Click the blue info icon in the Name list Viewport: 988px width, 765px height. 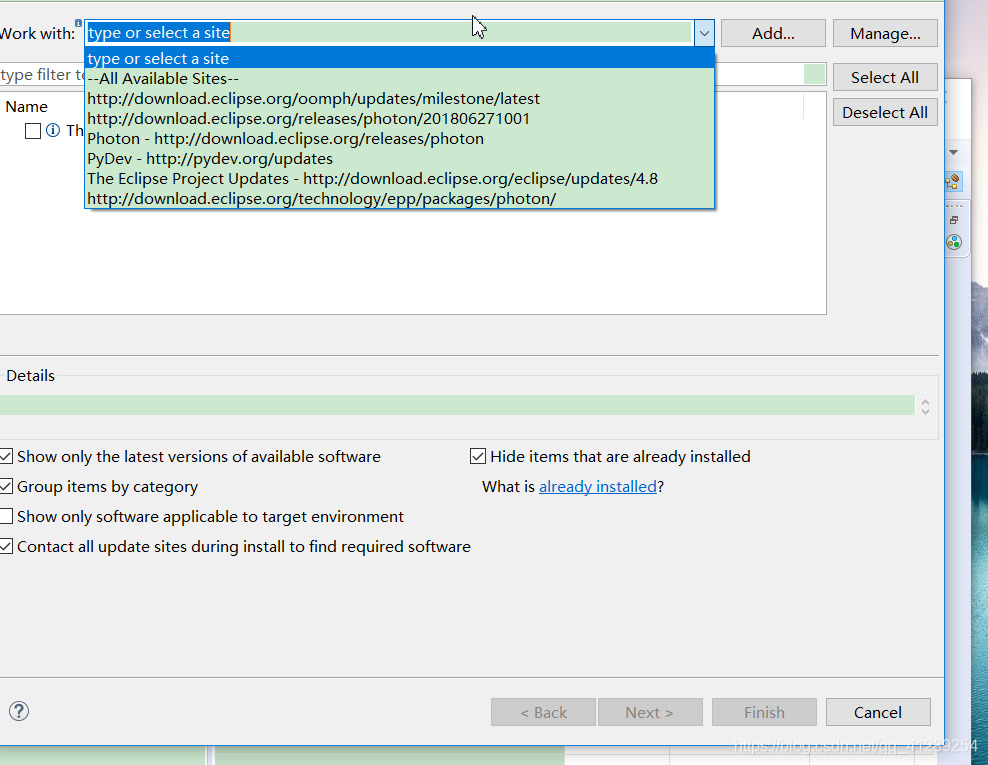click(53, 130)
